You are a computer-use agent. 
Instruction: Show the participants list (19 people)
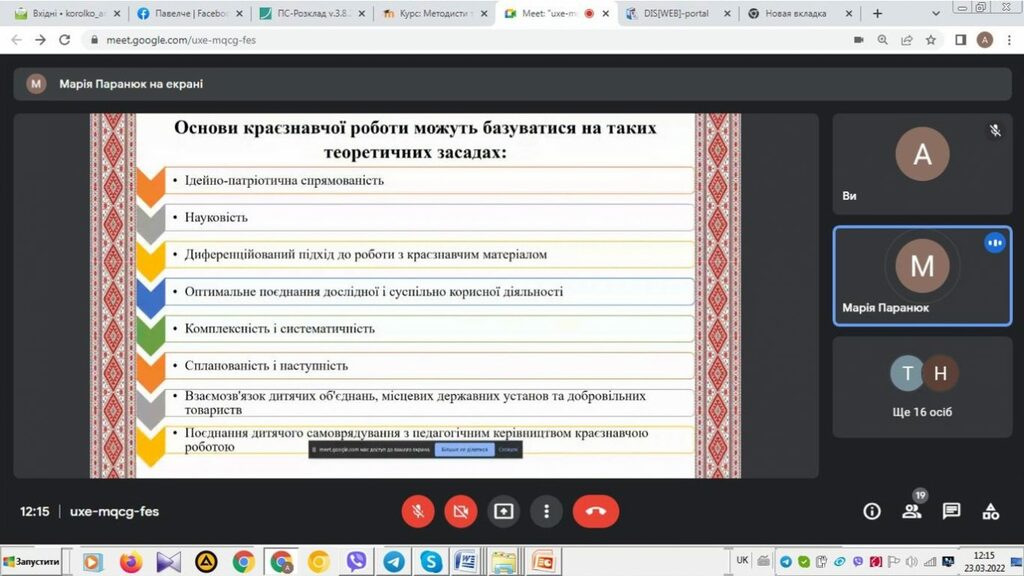pyautogui.click(x=911, y=511)
